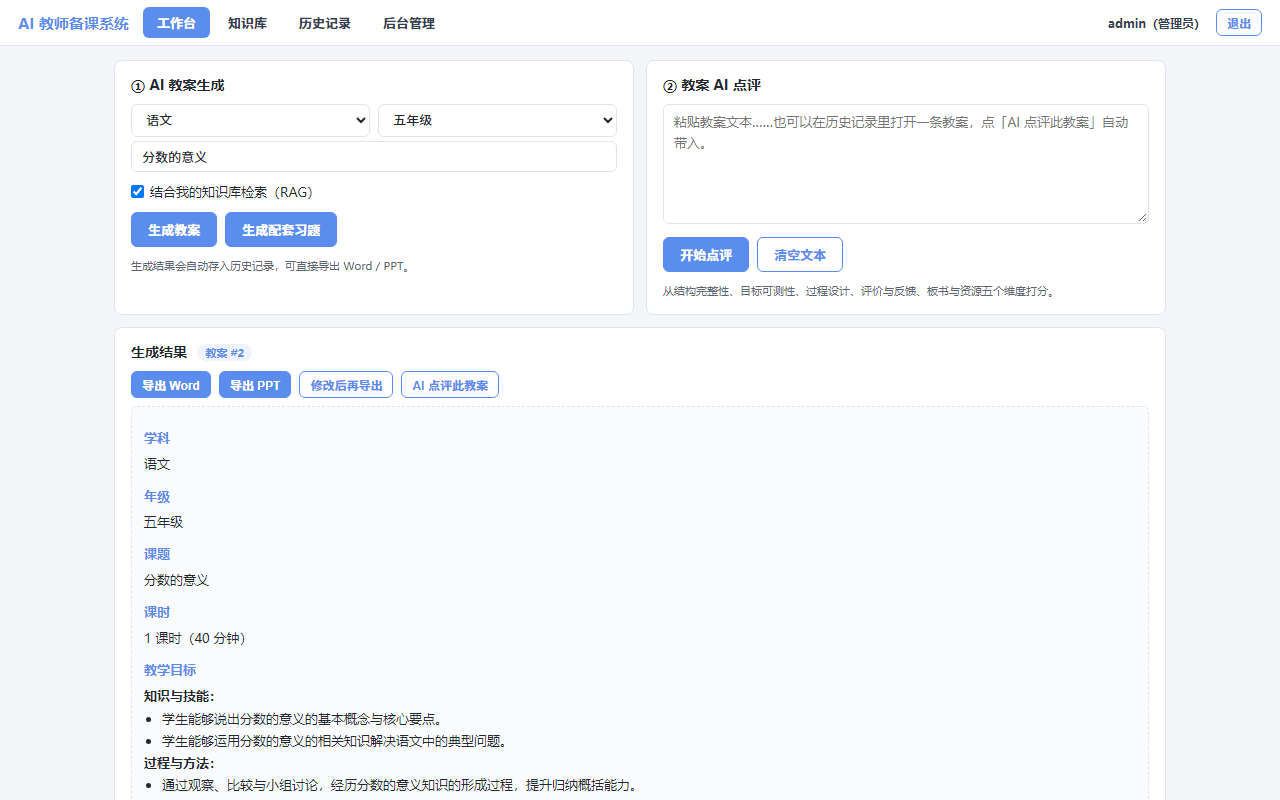The height and width of the screenshot is (800, 1280).
Task: Click the bullet starting 通过观察、比较与小组讨论
Action: point(400,785)
